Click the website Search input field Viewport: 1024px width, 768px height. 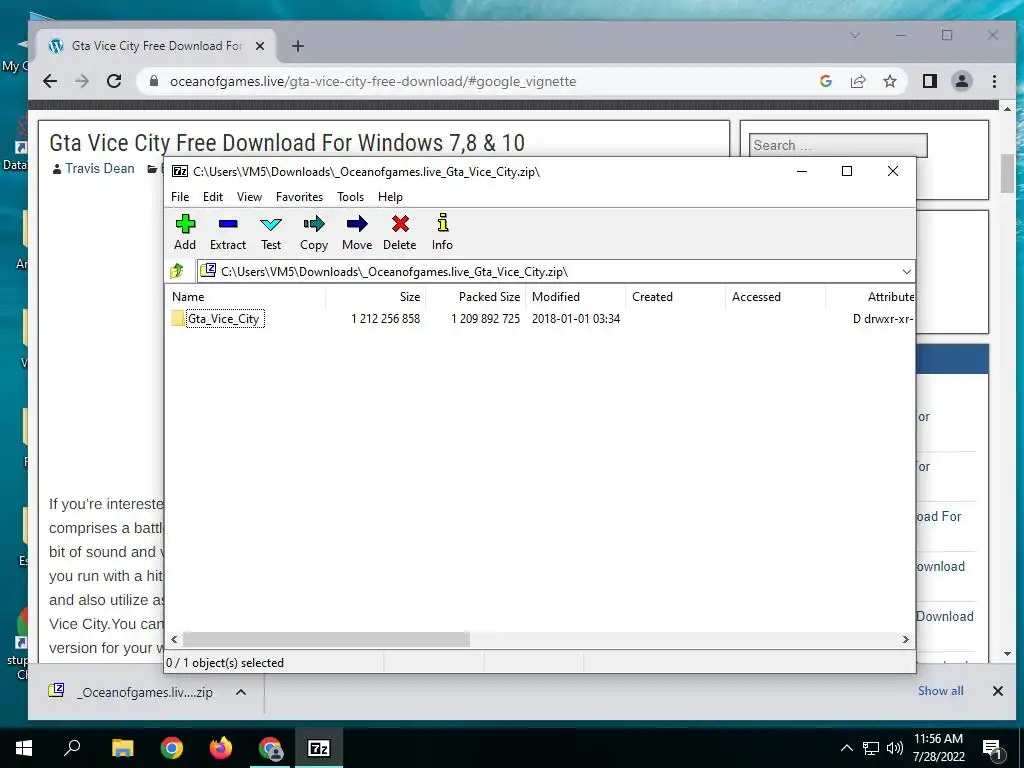839,145
